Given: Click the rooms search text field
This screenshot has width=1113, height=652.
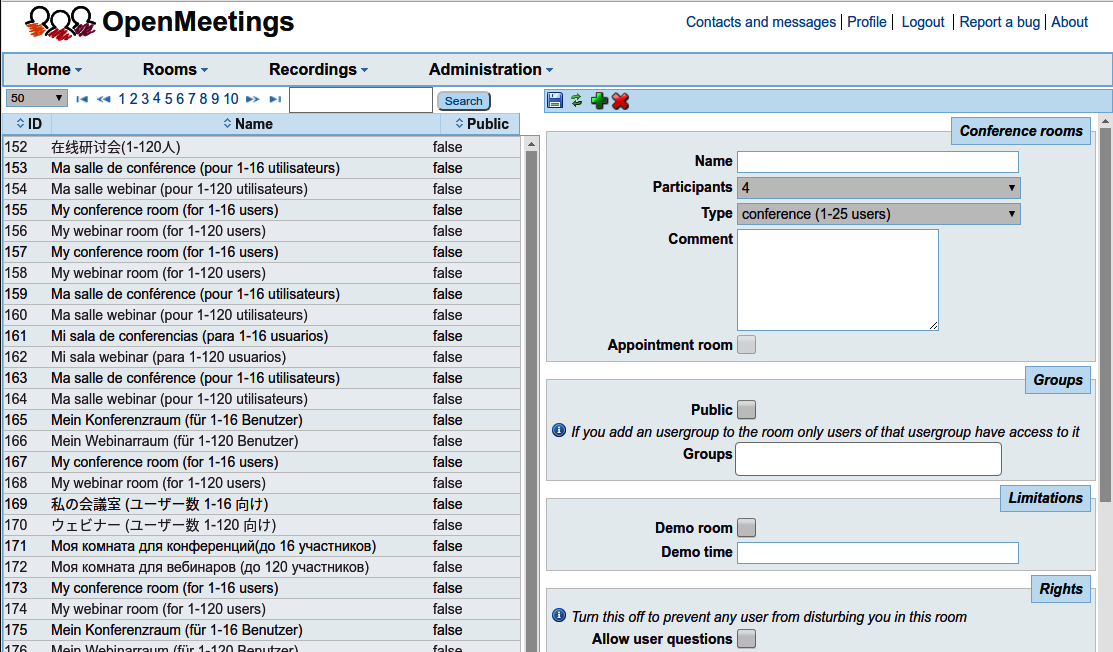Looking at the screenshot, I should click(361, 99).
